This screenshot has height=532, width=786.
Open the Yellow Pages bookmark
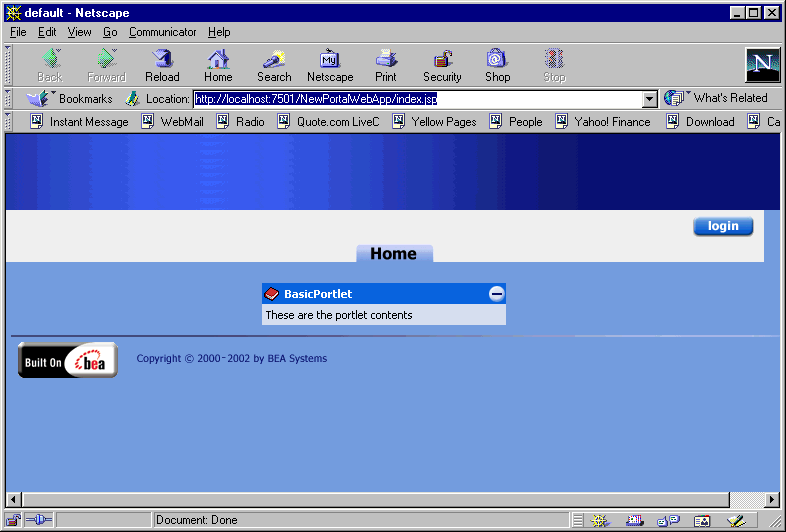434,121
